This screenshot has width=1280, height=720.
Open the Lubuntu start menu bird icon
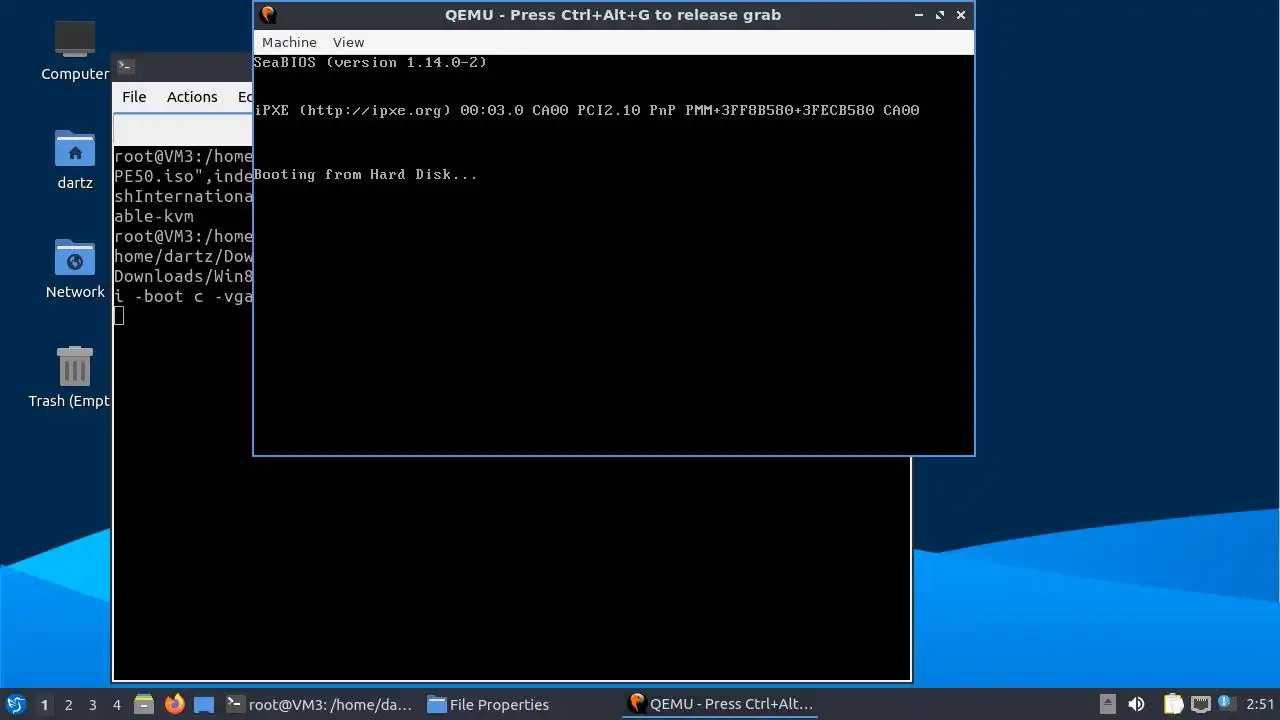click(16, 704)
